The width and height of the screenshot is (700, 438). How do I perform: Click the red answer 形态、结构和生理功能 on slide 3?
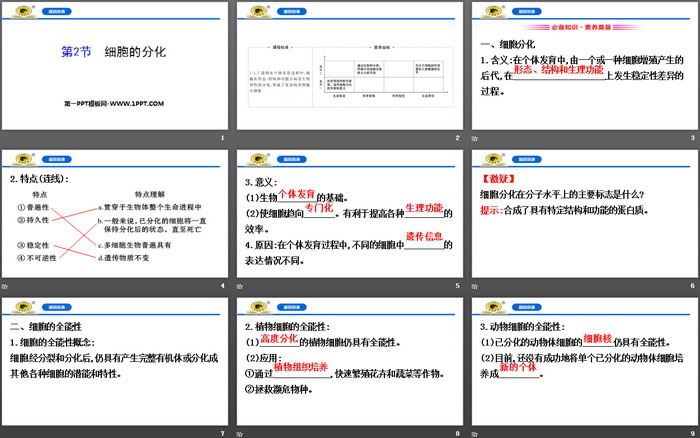[558, 70]
